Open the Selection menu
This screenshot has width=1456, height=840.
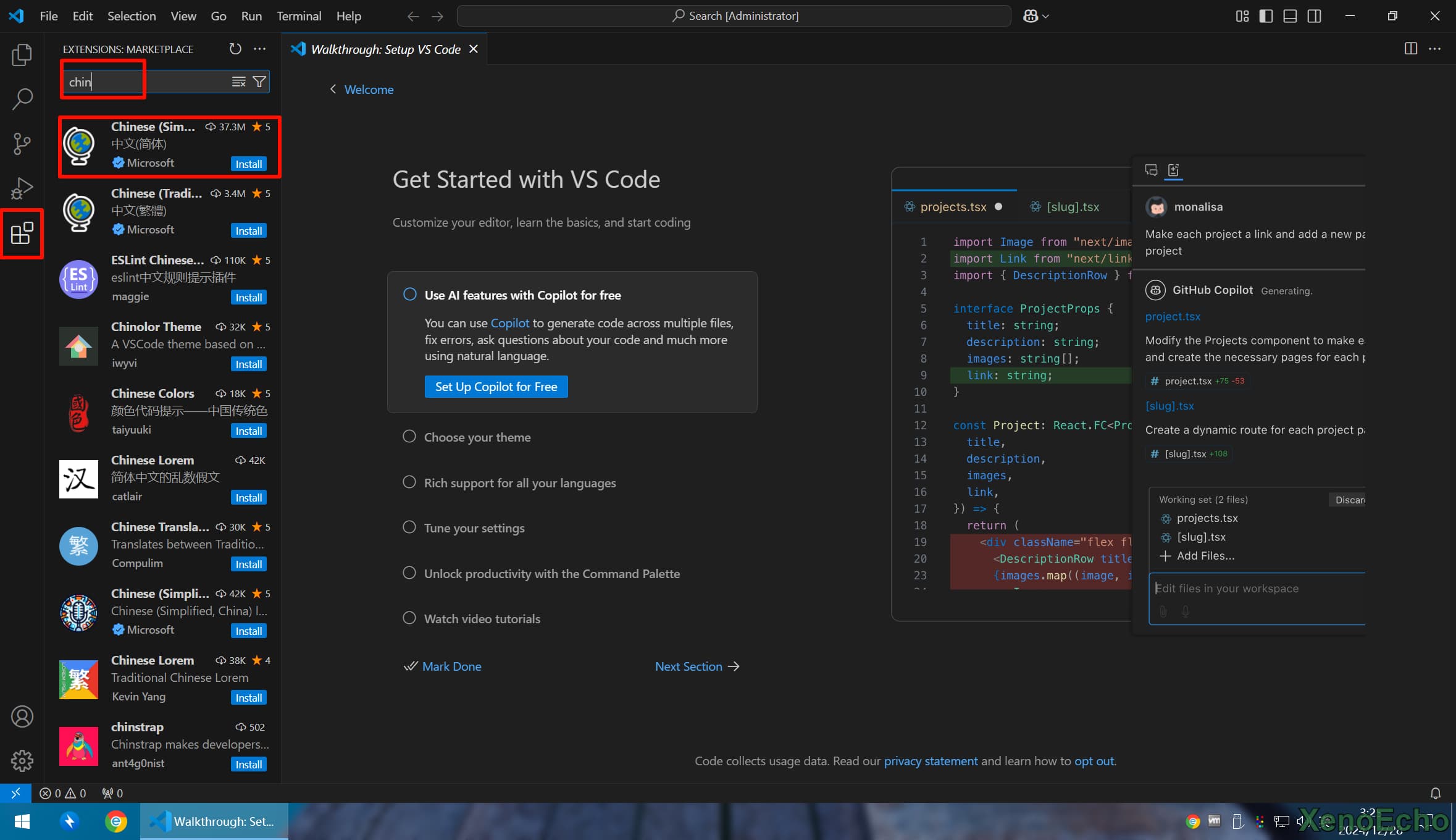coord(132,16)
